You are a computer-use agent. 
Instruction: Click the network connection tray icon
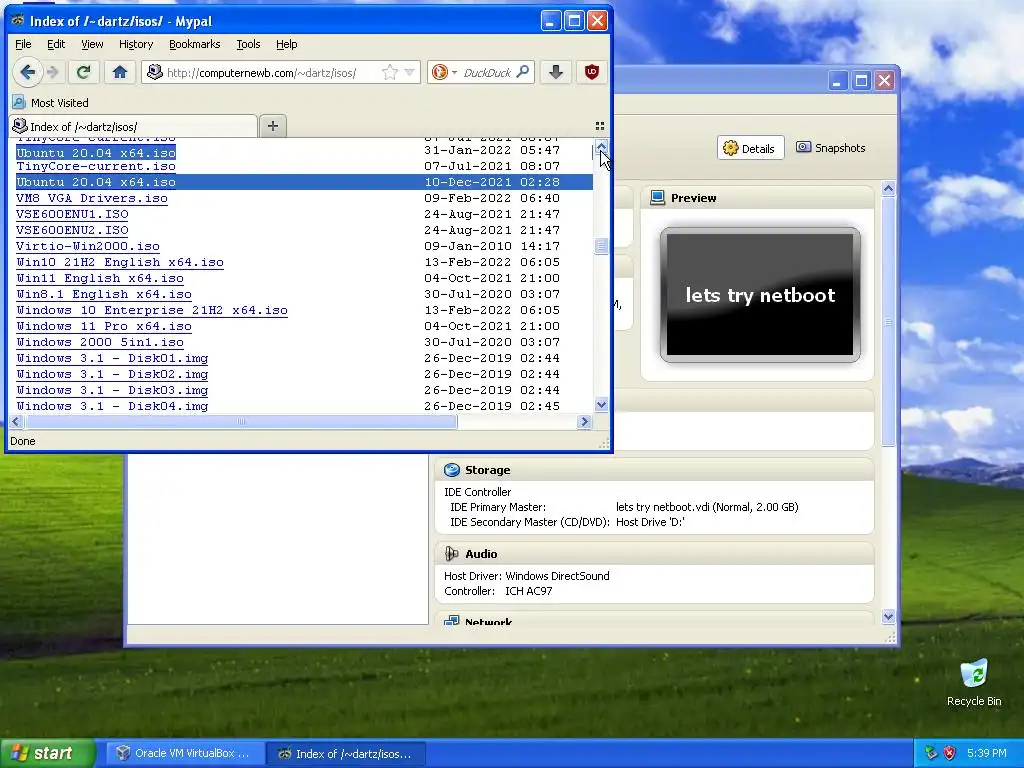(931, 753)
